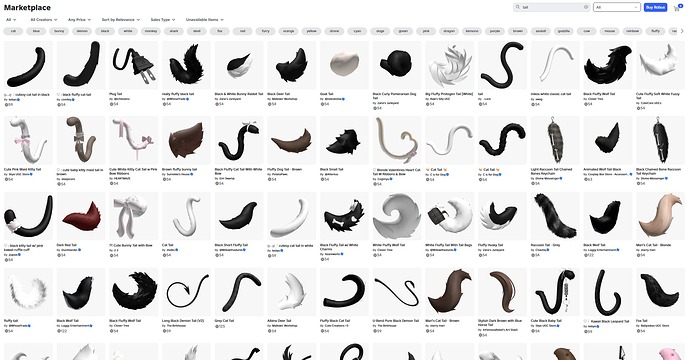Open Black Curly Pomeranian Dog Tail thumbnail

(x=397, y=65)
